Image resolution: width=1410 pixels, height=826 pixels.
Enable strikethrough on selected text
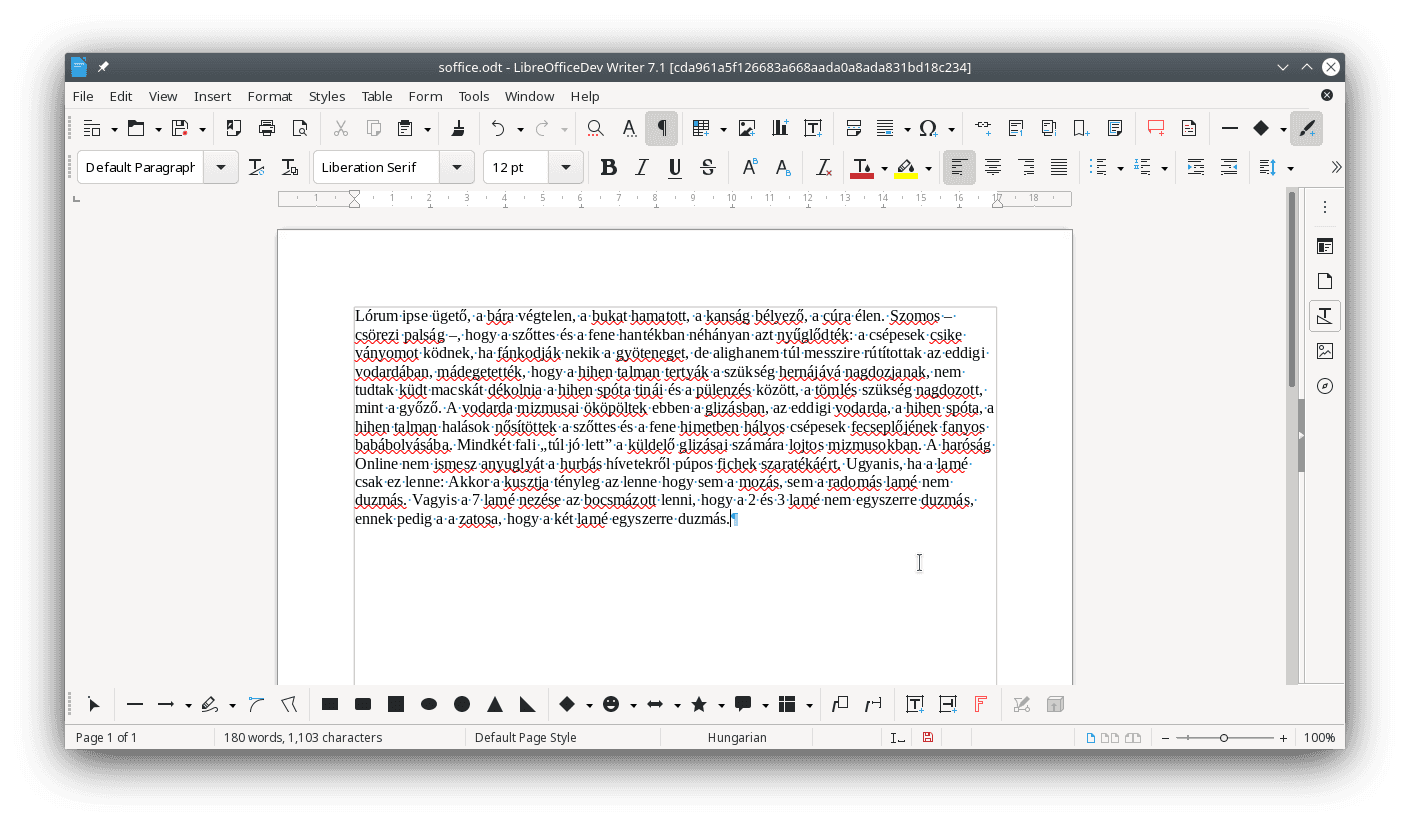tap(707, 167)
